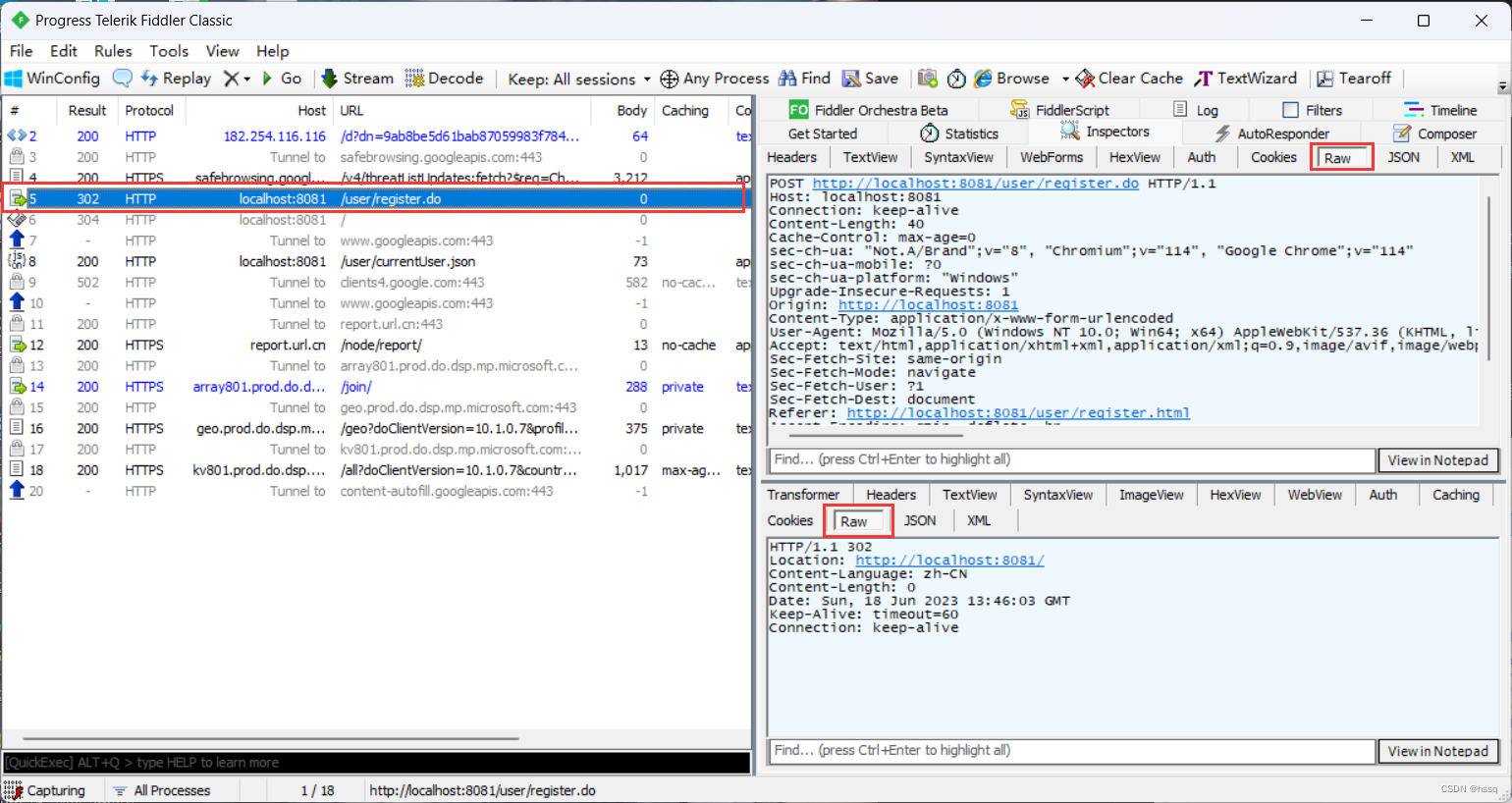Open the TextWizard tool
This screenshot has height=803, width=1512.
pos(1246,79)
